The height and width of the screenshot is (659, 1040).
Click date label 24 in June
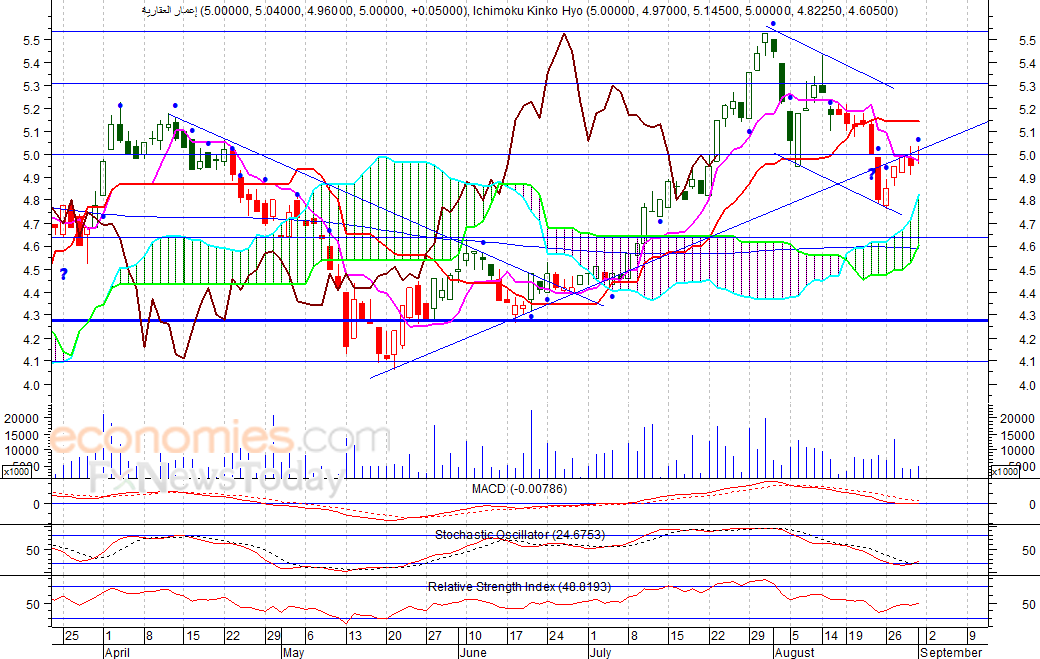pos(556,636)
